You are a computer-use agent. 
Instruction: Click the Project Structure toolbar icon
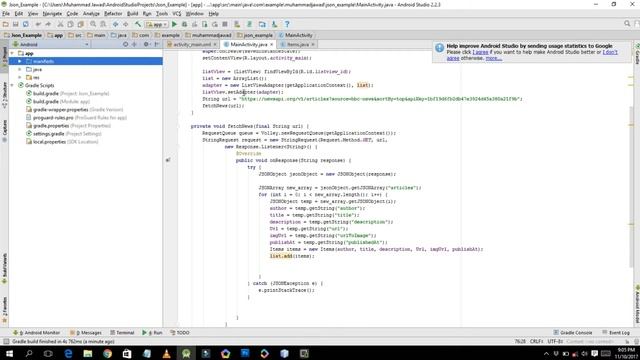[x=262, y=24]
